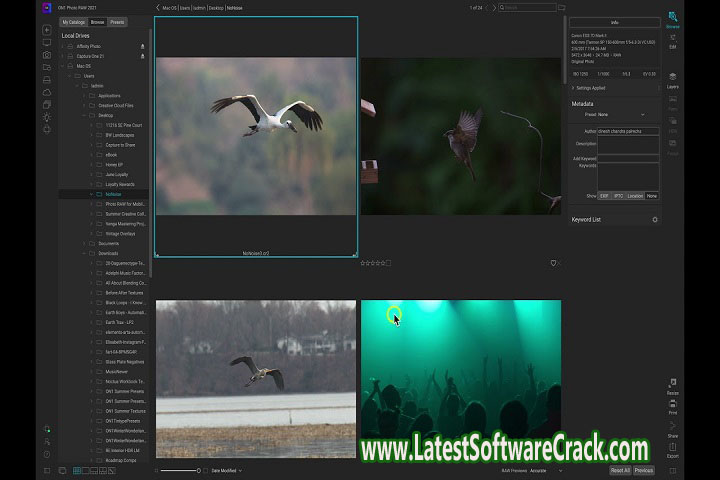Toggle the left panel visibility icon

tap(47, 471)
